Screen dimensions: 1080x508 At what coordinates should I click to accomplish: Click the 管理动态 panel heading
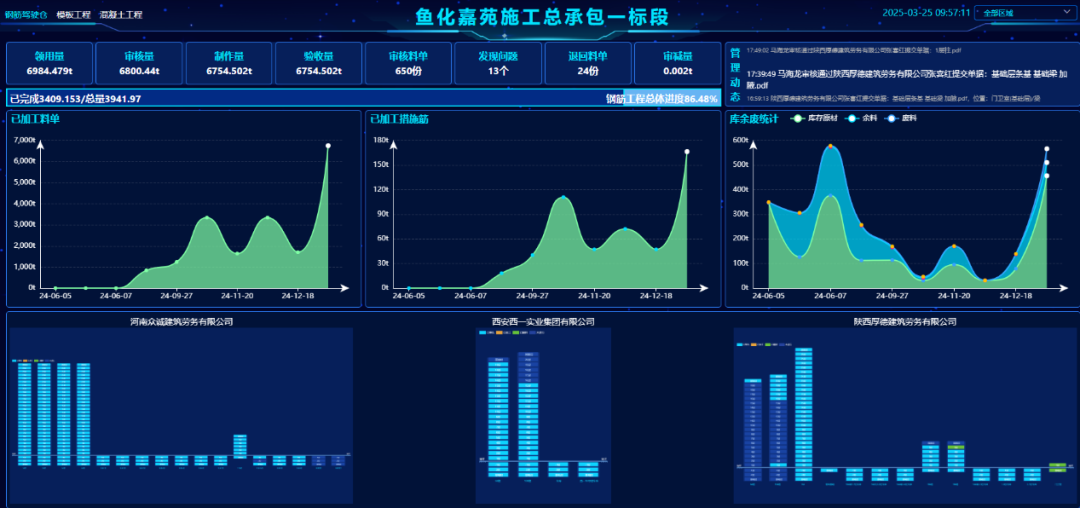click(735, 74)
